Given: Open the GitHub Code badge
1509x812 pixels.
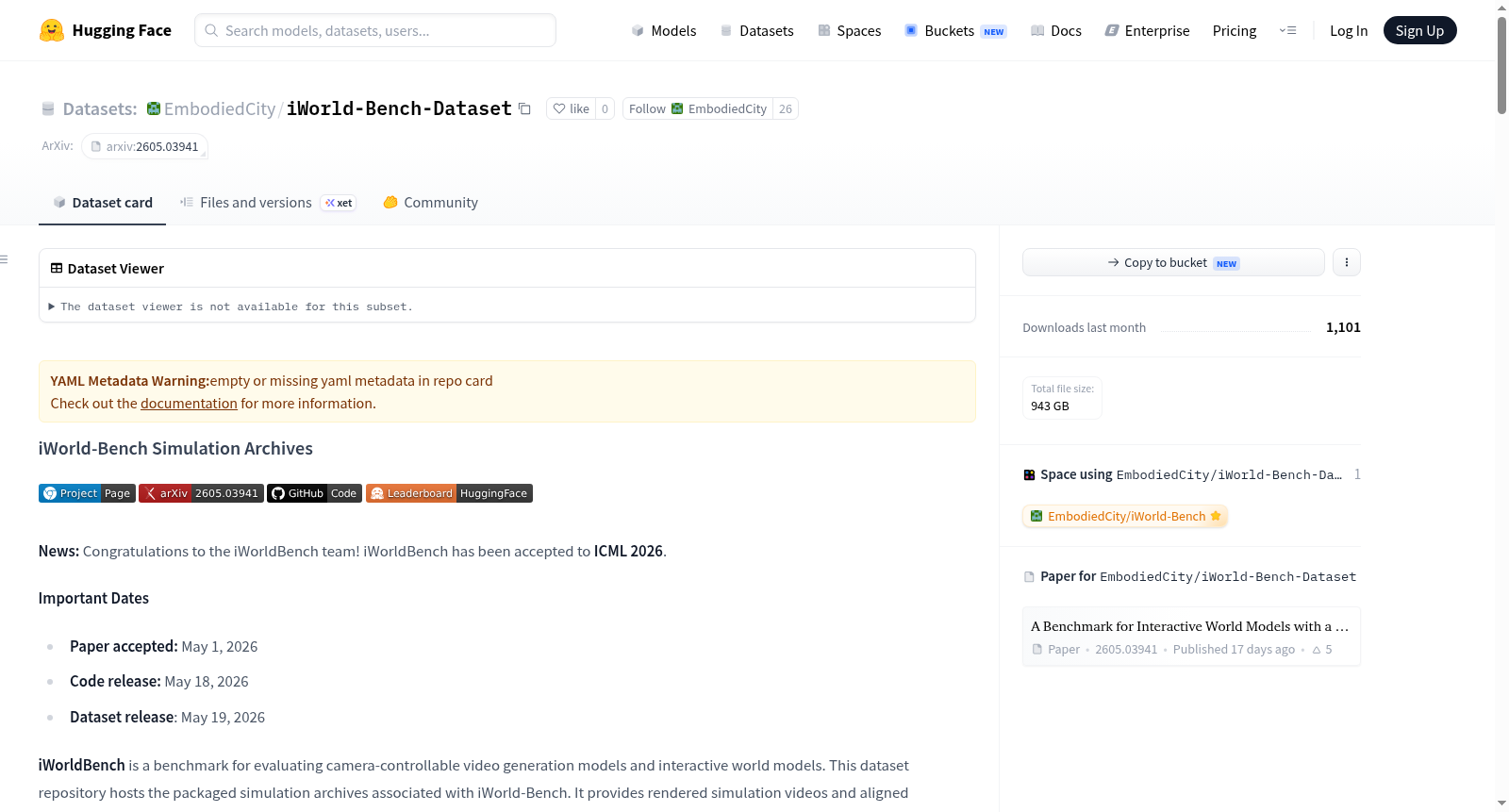Looking at the screenshot, I should pos(314,493).
